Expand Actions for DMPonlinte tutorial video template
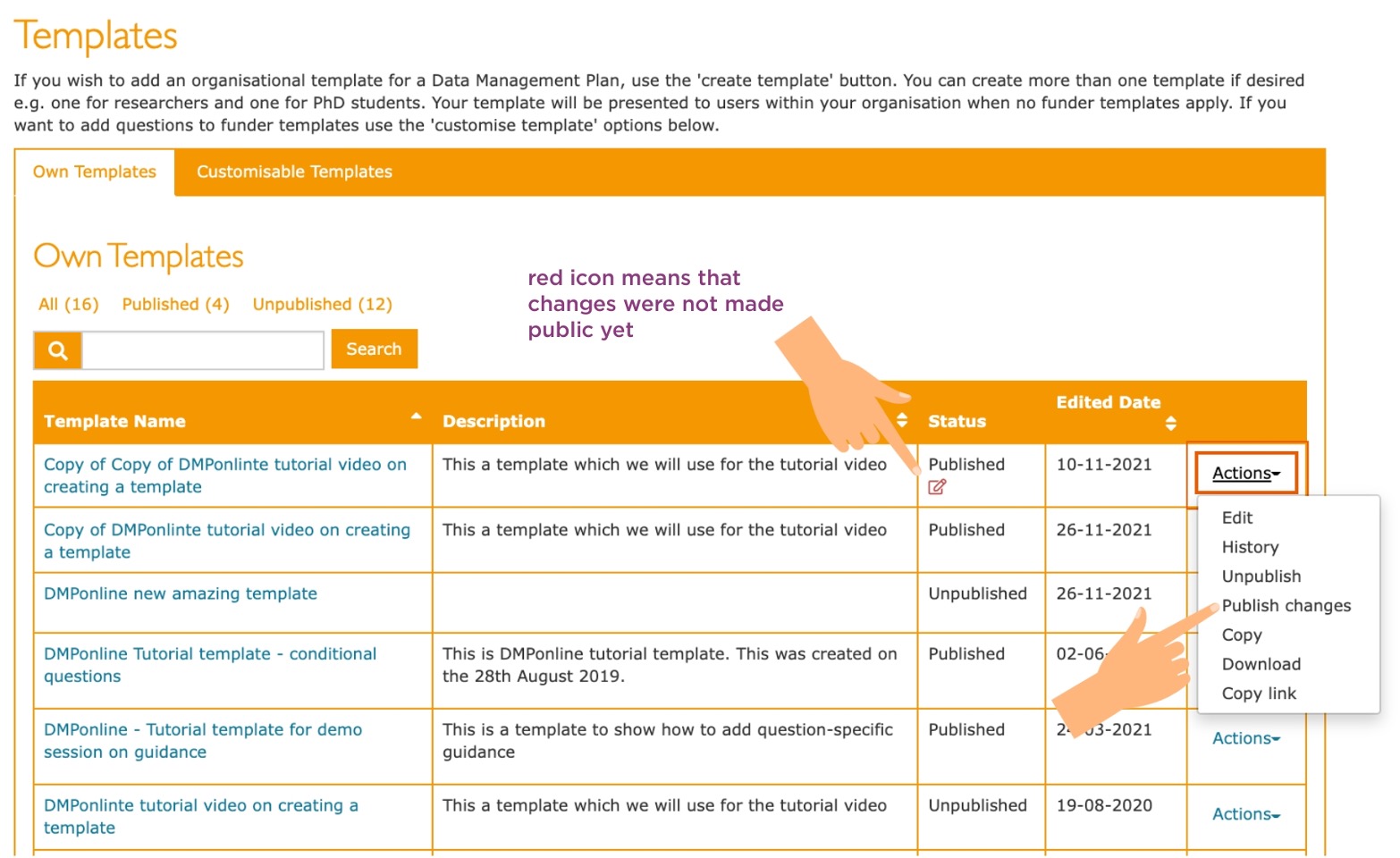Viewport: 1400px width, 858px height. click(1245, 814)
